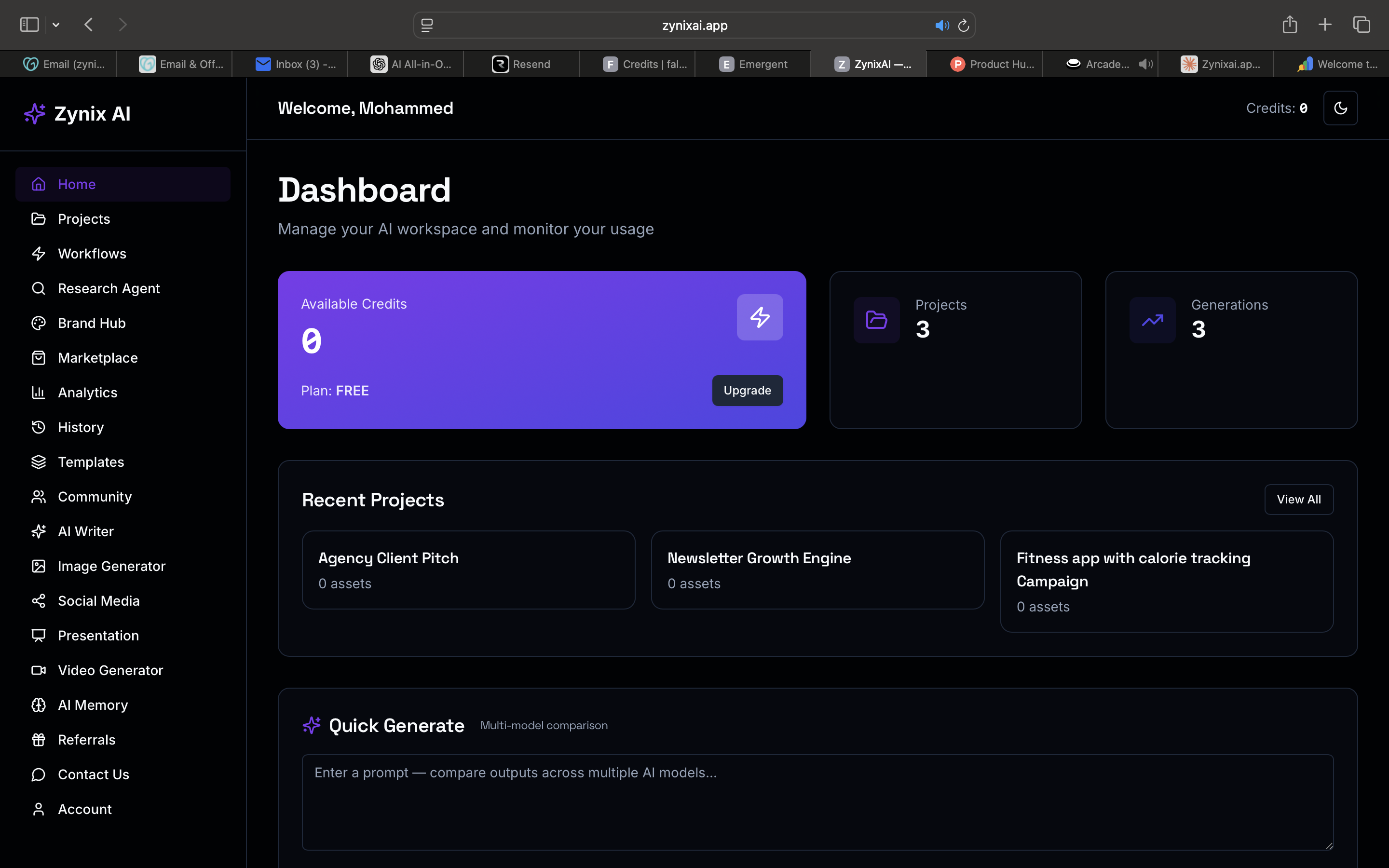Viewport: 1389px width, 868px height.
Task: Mute audio in Arcade tab
Action: click(x=1145, y=64)
